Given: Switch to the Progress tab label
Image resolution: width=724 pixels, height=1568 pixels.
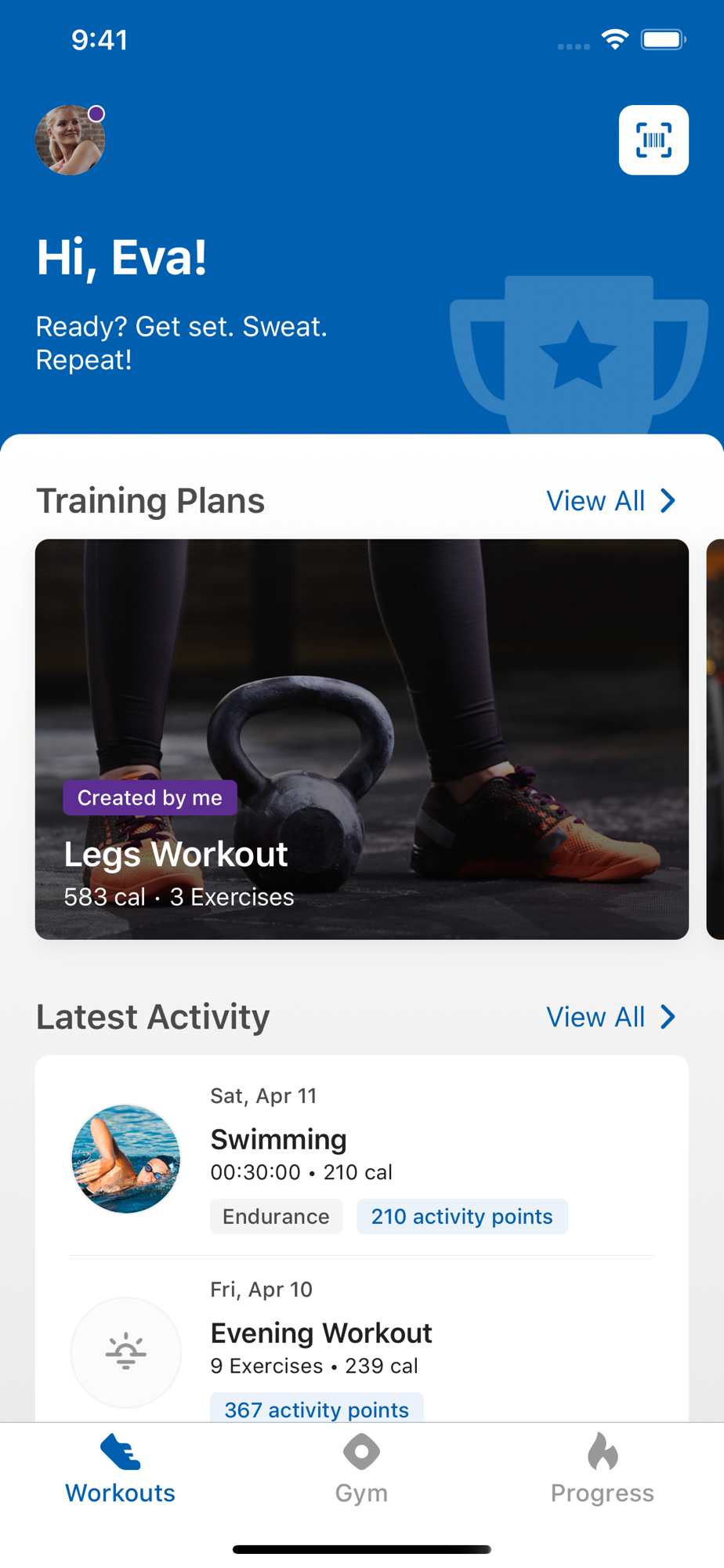Looking at the screenshot, I should pos(603,1493).
